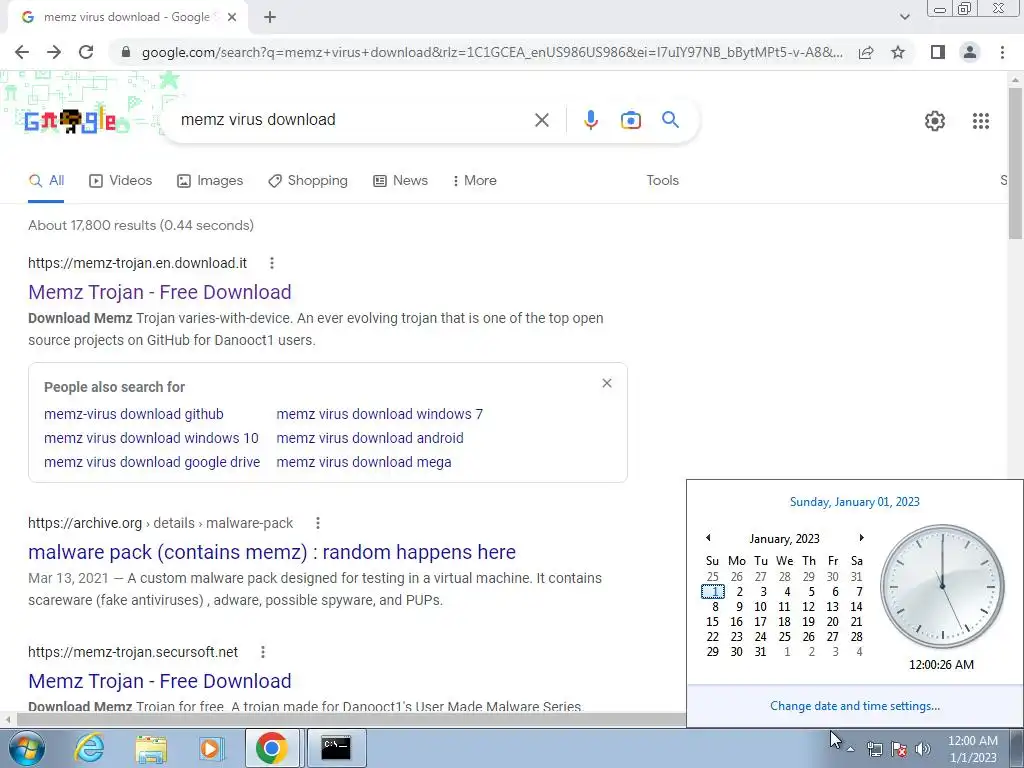Screen dimensions: 1024x768
Task: Click the site lock icon
Action: coord(126,52)
